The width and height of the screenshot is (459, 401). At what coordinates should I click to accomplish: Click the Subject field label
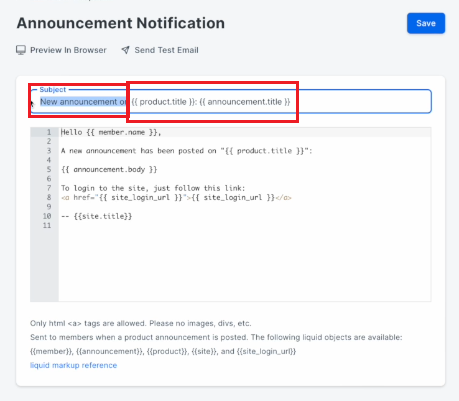pyautogui.click(x=53, y=89)
